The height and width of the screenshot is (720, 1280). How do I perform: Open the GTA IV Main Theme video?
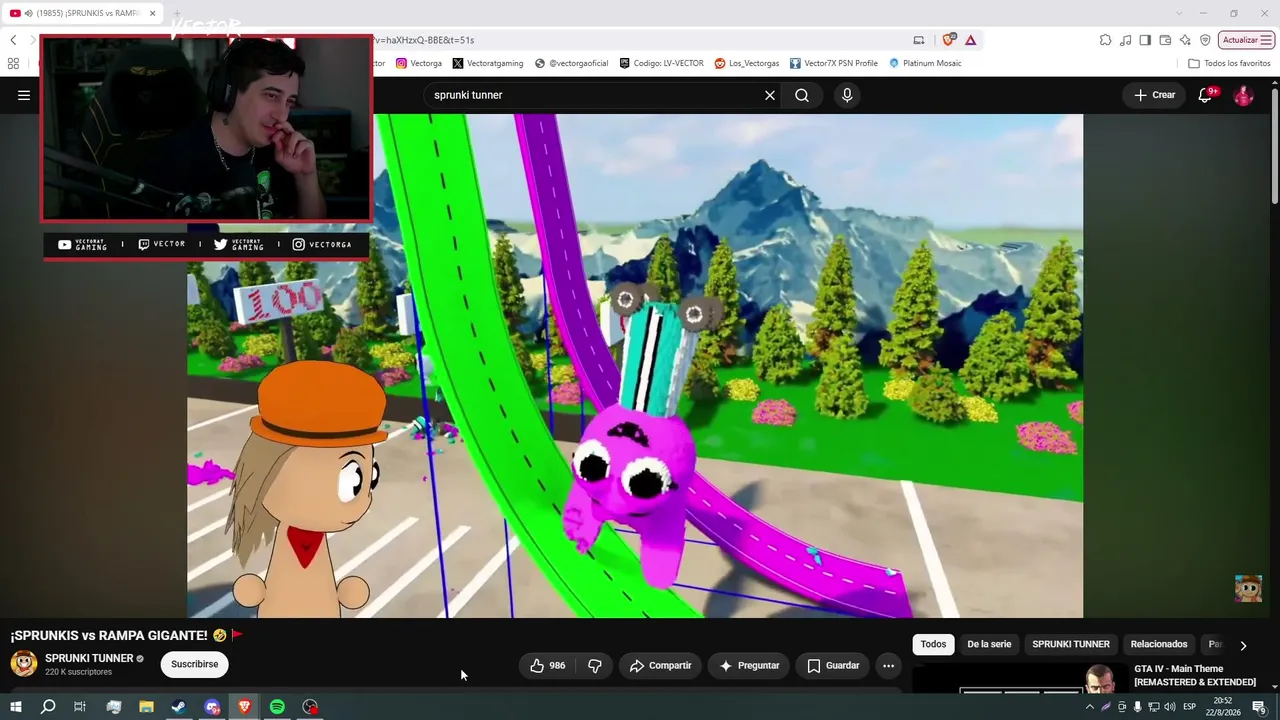tap(1195, 675)
